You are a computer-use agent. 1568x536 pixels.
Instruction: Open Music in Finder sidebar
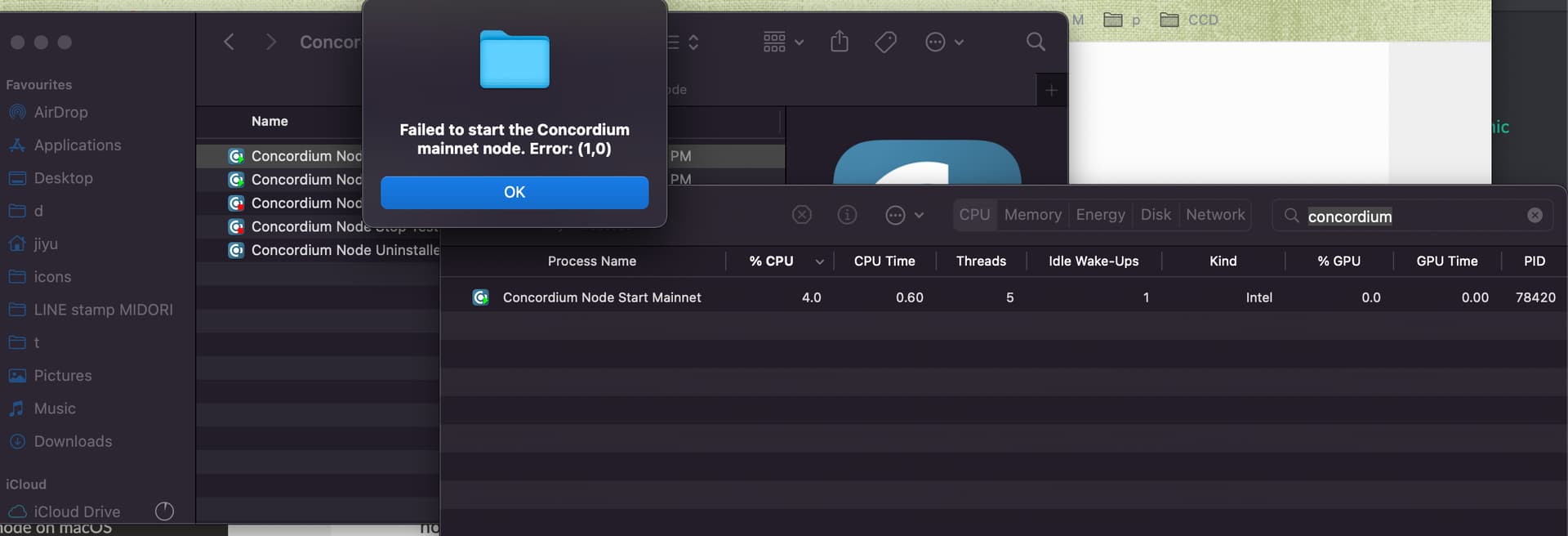[x=42, y=409]
